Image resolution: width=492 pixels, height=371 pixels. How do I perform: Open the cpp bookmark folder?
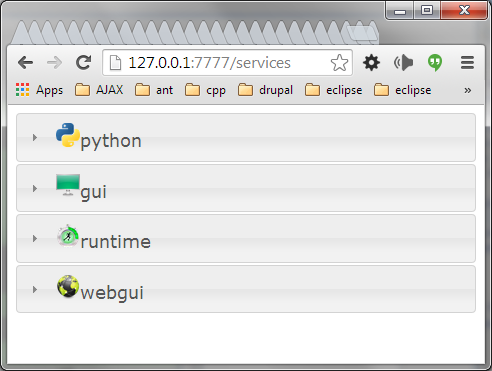[x=205, y=90]
